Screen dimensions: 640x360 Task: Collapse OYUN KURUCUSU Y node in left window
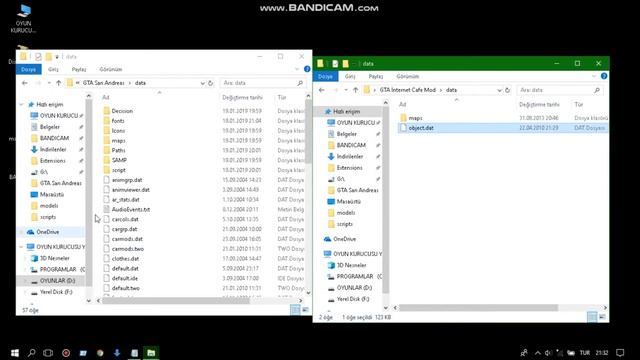(x=21, y=247)
